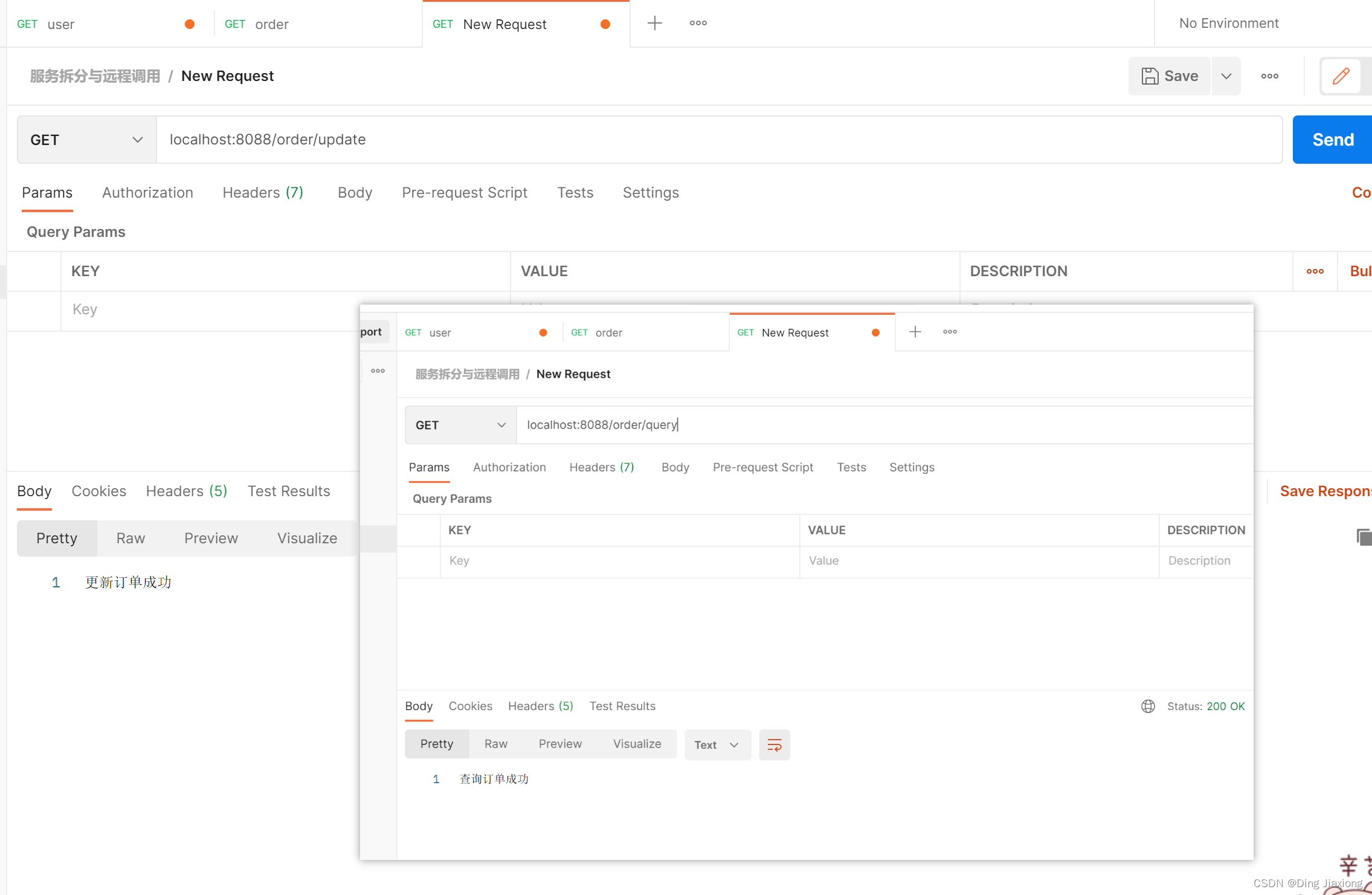This screenshot has width=1372, height=895.
Task: Select the Text format dropdown in response
Action: click(x=716, y=744)
